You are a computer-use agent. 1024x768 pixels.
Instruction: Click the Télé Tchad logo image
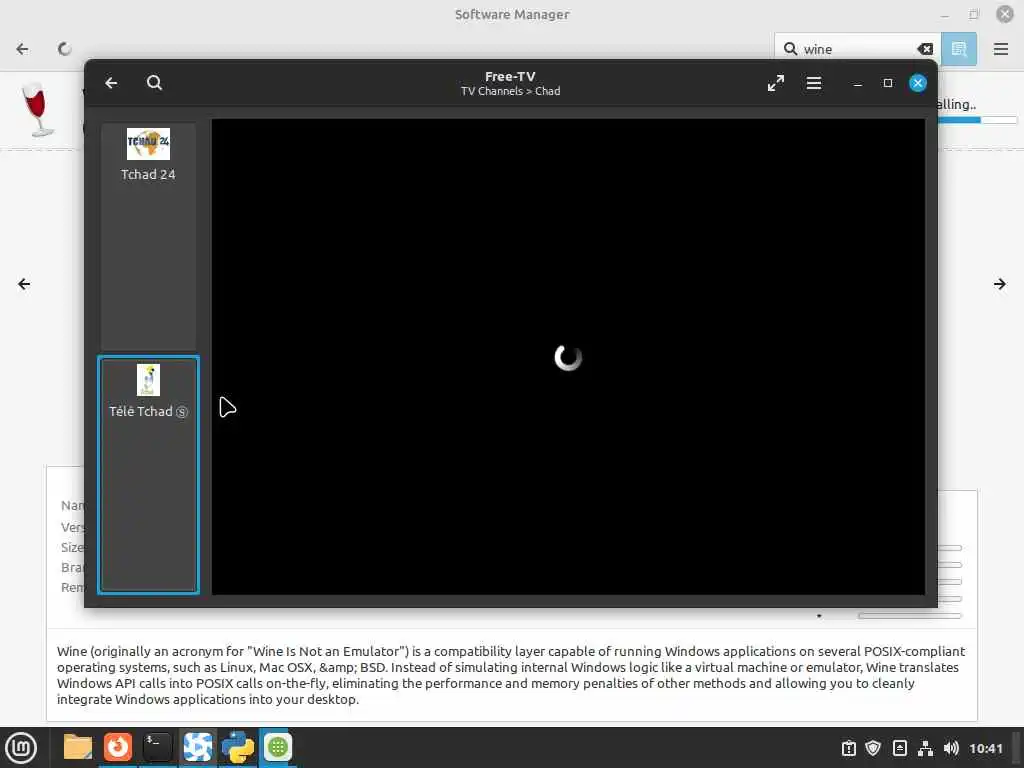148,380
